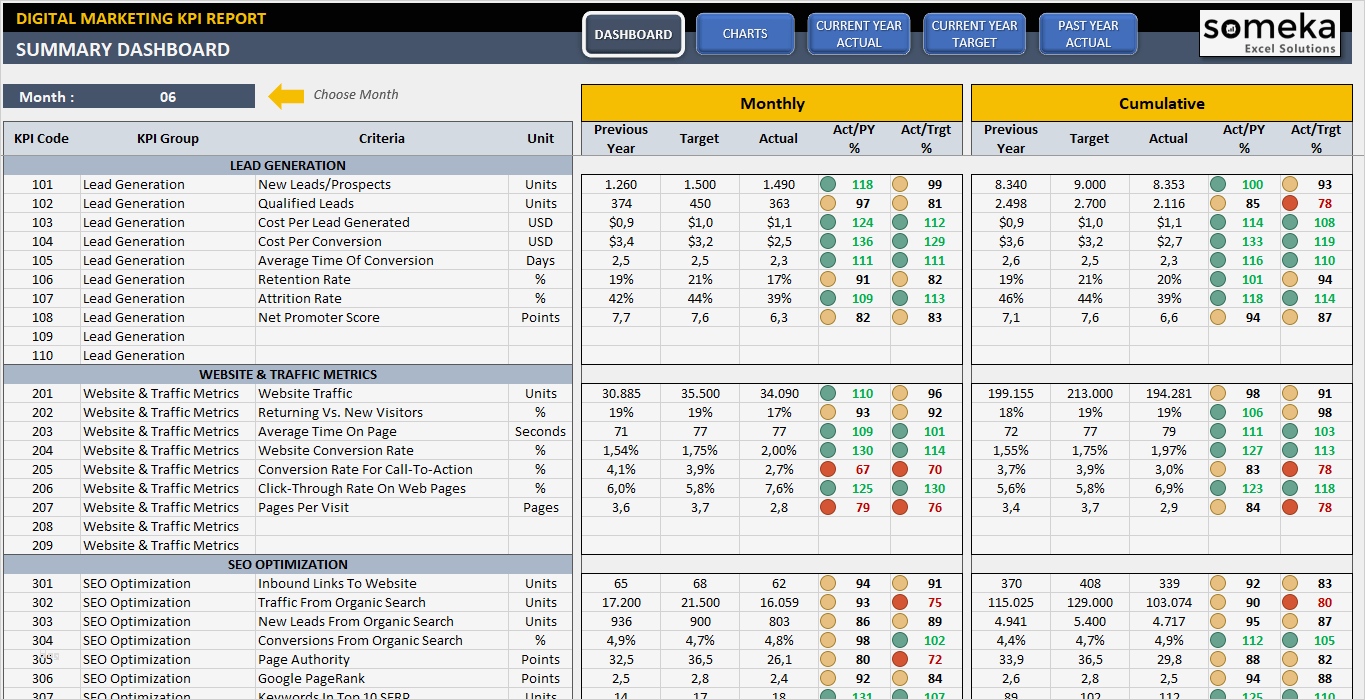The height and width of the screenshot is (700, 1365).
Task: Click the red circle for Conversion Rate For Call-To-Action
Action: pos(828,469)
